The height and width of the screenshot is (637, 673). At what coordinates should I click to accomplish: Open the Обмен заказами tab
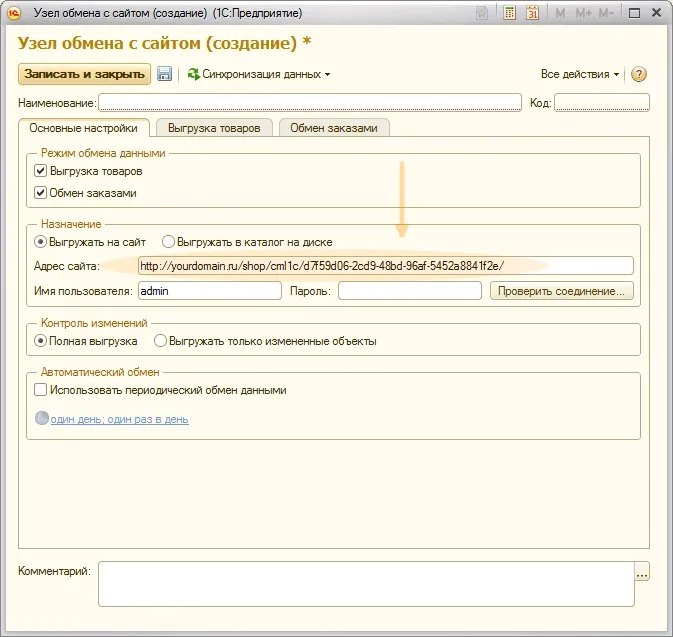pos(334,128)
